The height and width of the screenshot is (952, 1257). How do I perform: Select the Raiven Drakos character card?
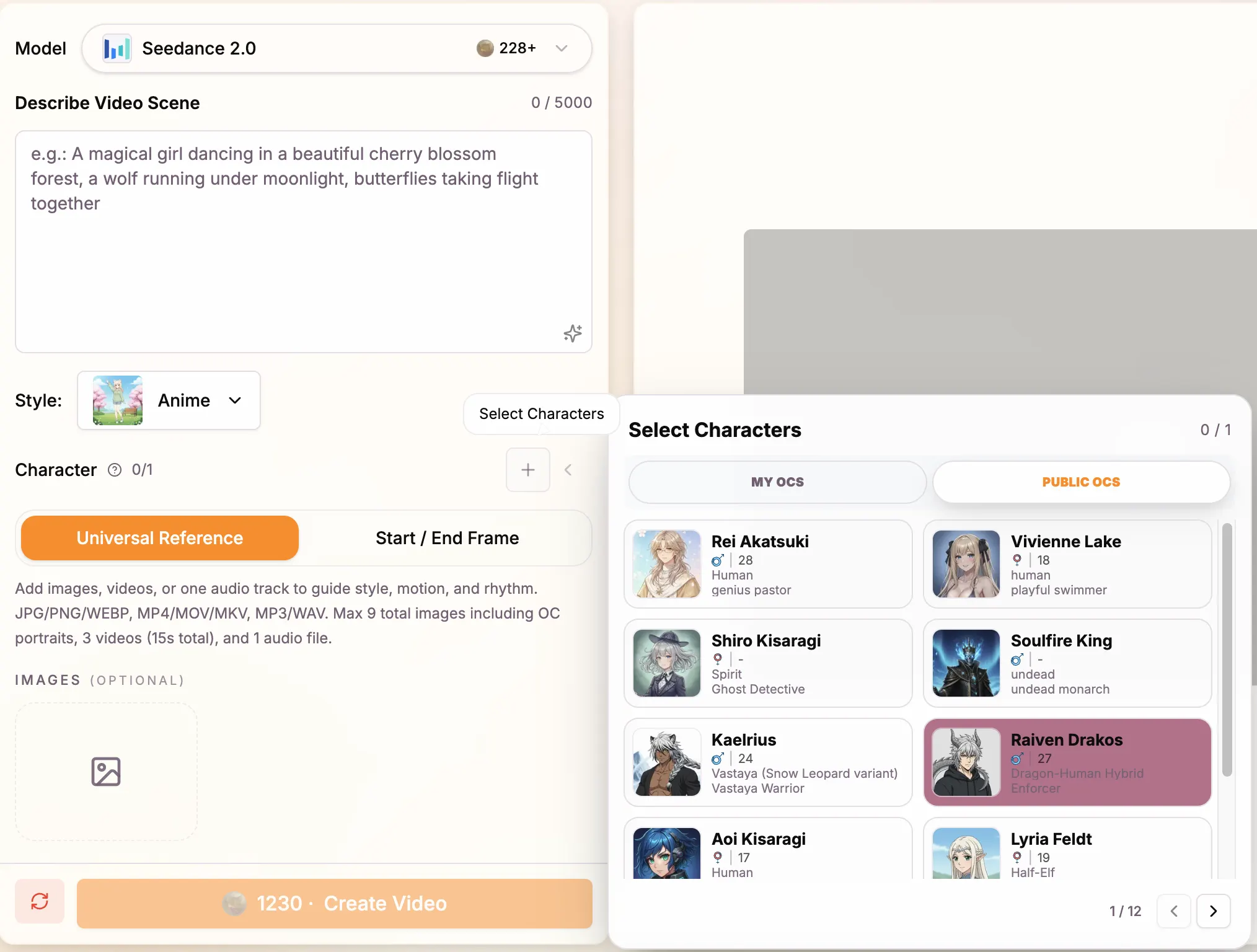[1067, 762]
